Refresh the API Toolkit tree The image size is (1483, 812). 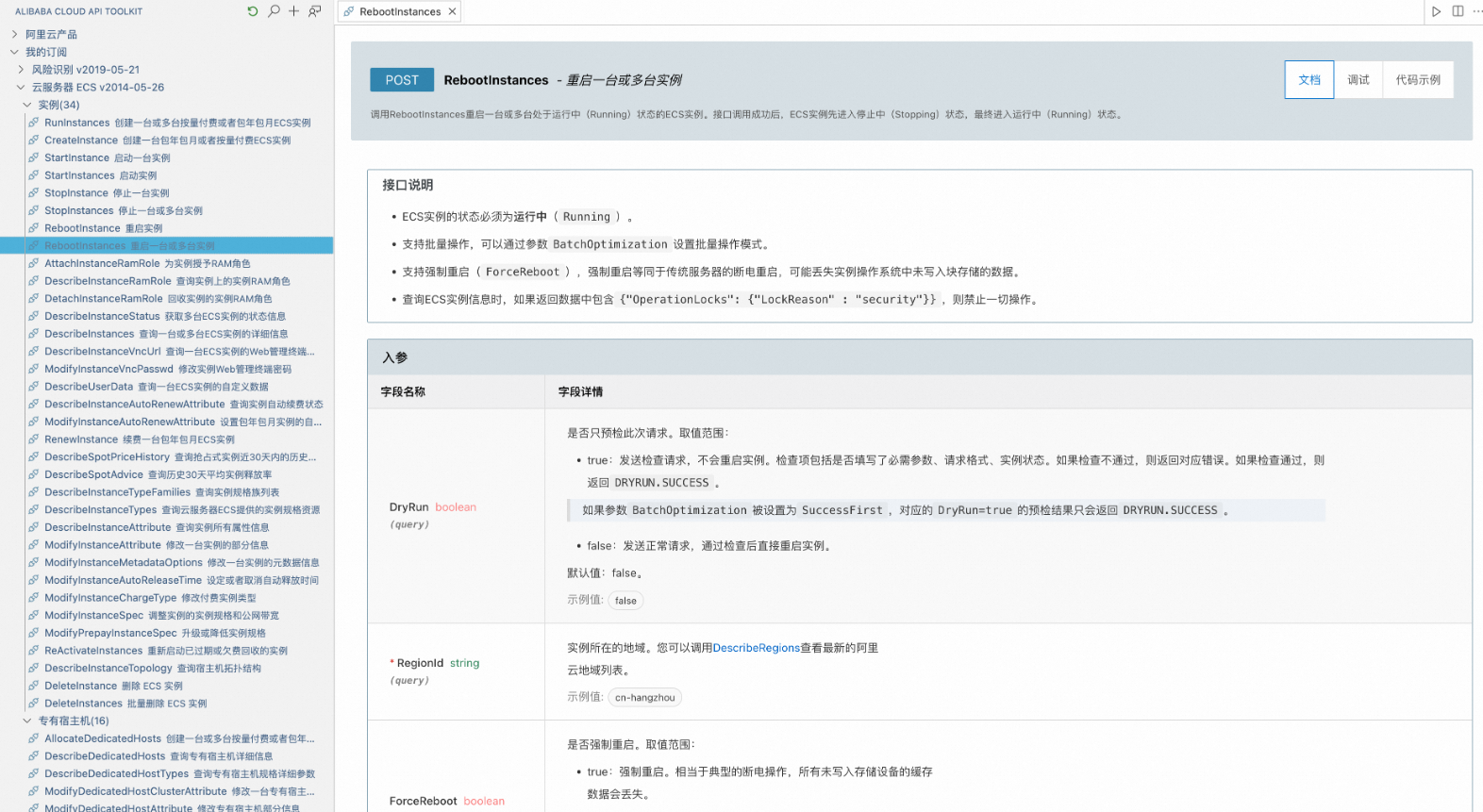tap(253, 11)
